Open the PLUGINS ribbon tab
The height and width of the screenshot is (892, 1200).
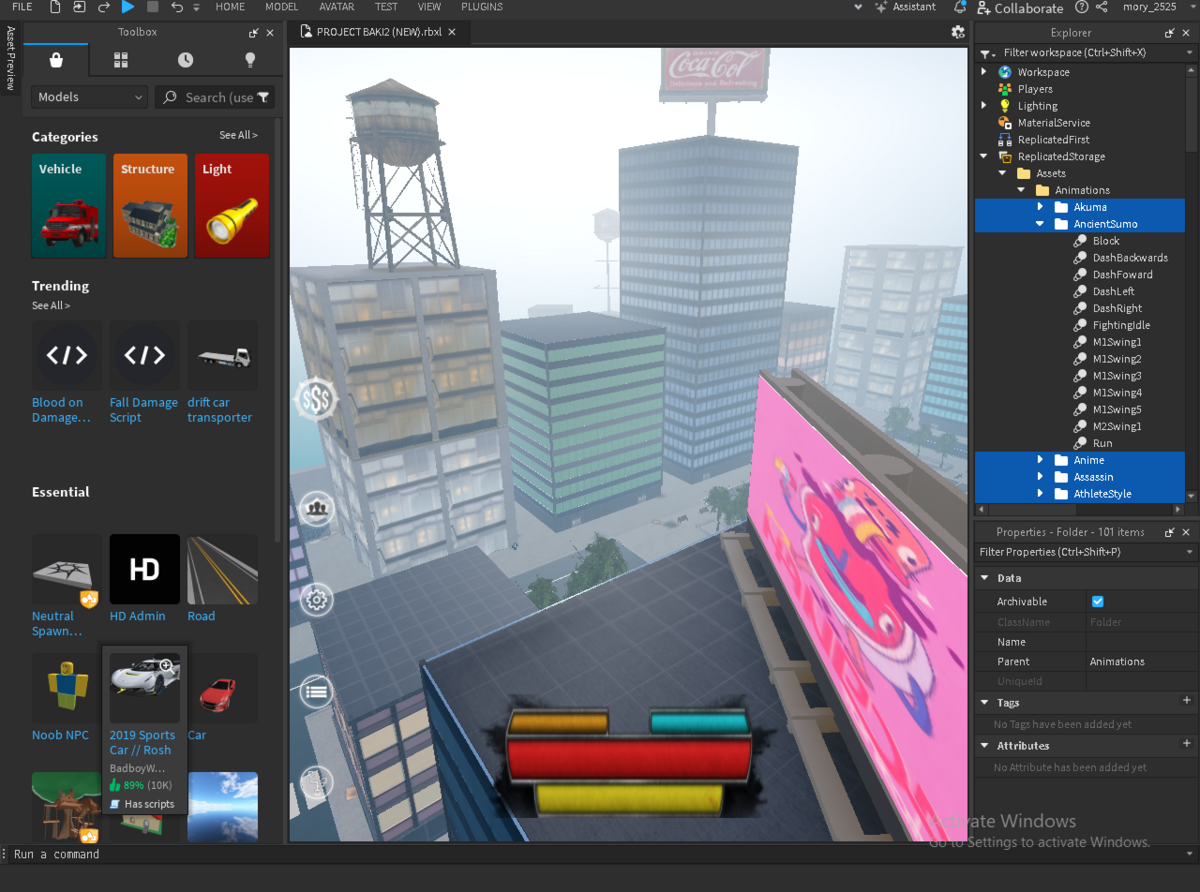click(x=482, y=7)
